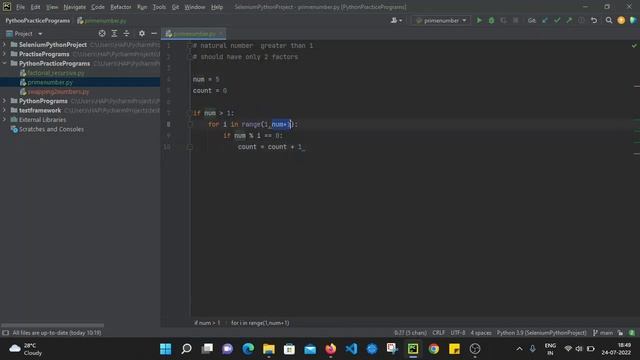Screen dimensions: 640x360
Task: Open Google Chrome from taskbar
Action: pos(433,349)
